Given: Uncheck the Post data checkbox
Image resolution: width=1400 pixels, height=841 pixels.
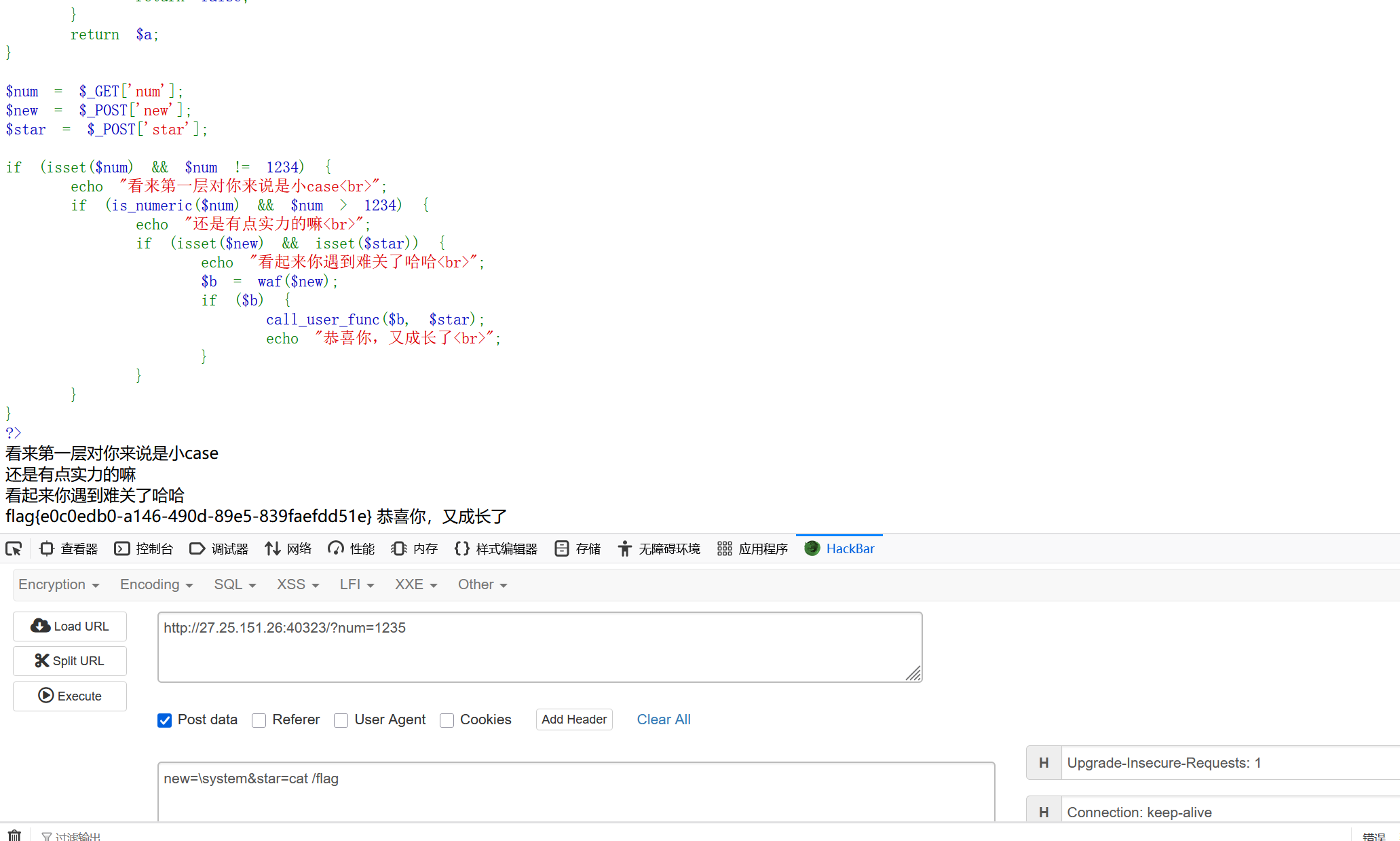Looking at the screenshot, I should point(164,720).
